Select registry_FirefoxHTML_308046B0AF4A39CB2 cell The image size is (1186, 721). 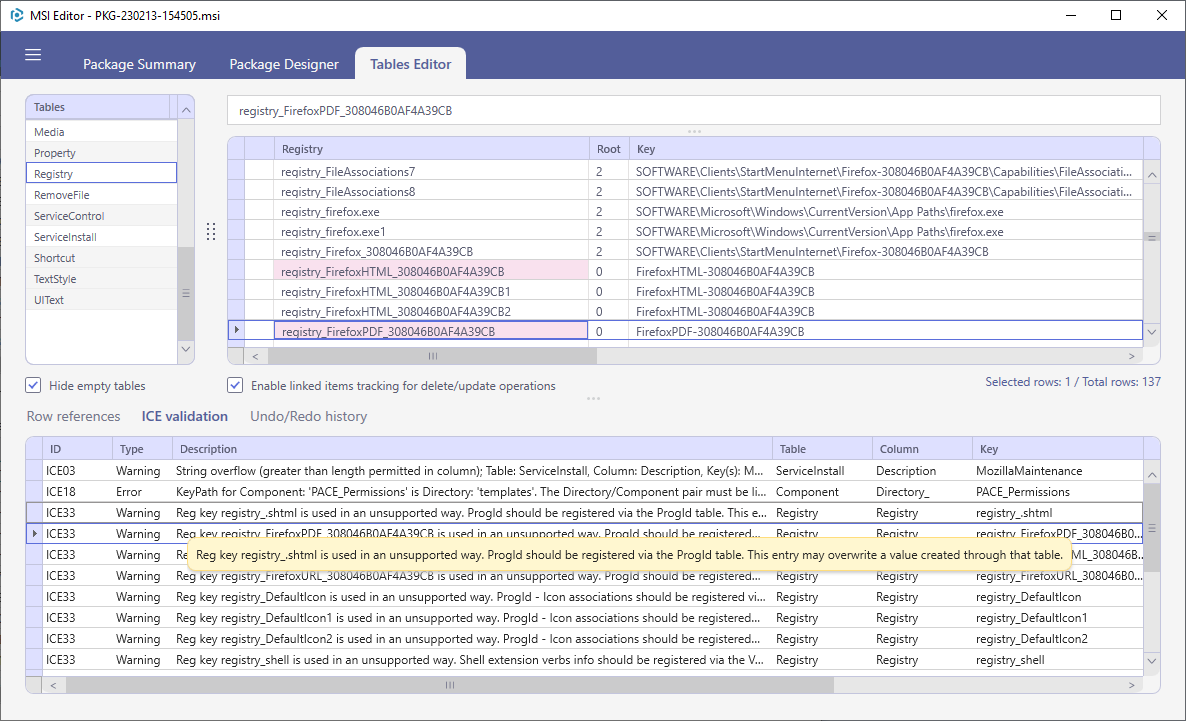pyautogui.click(x=431, y=311)
